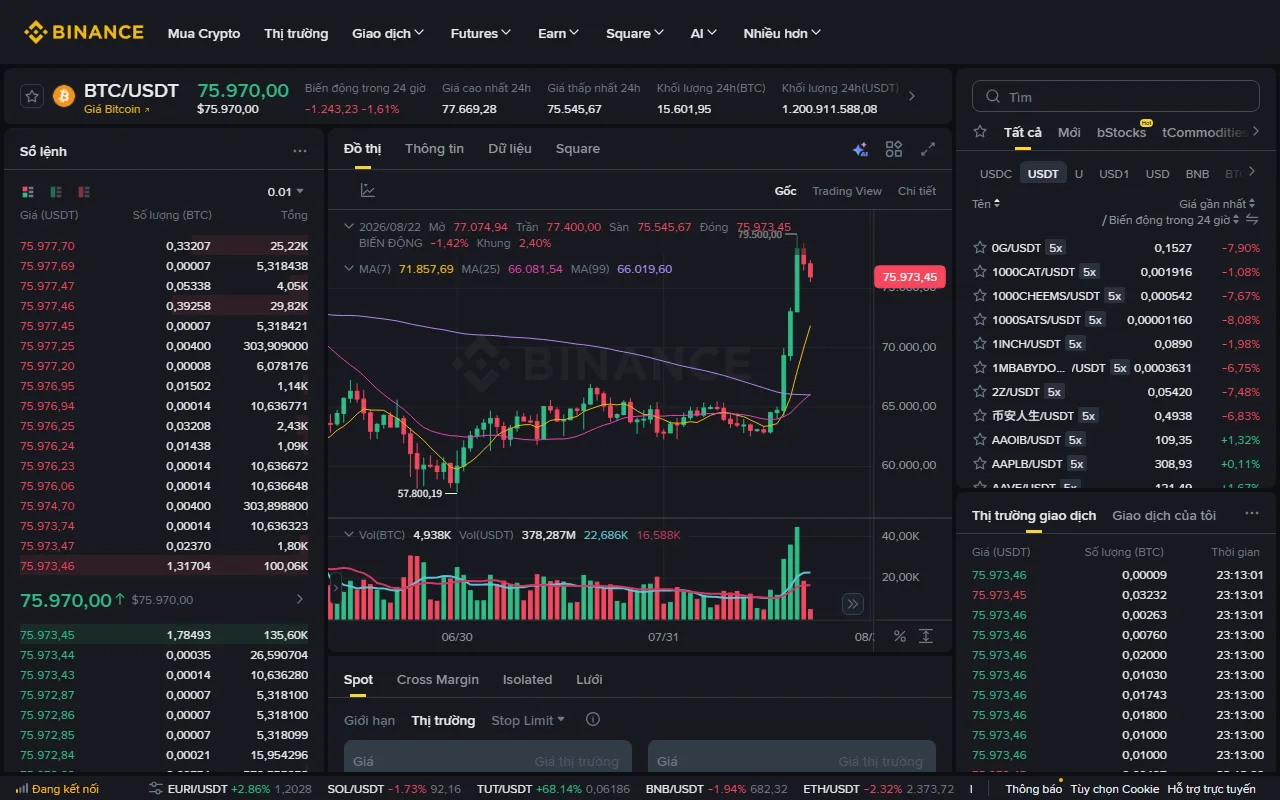Show sell orders only layout
This screenshot has width=1280, height=800.
(84, 191)
